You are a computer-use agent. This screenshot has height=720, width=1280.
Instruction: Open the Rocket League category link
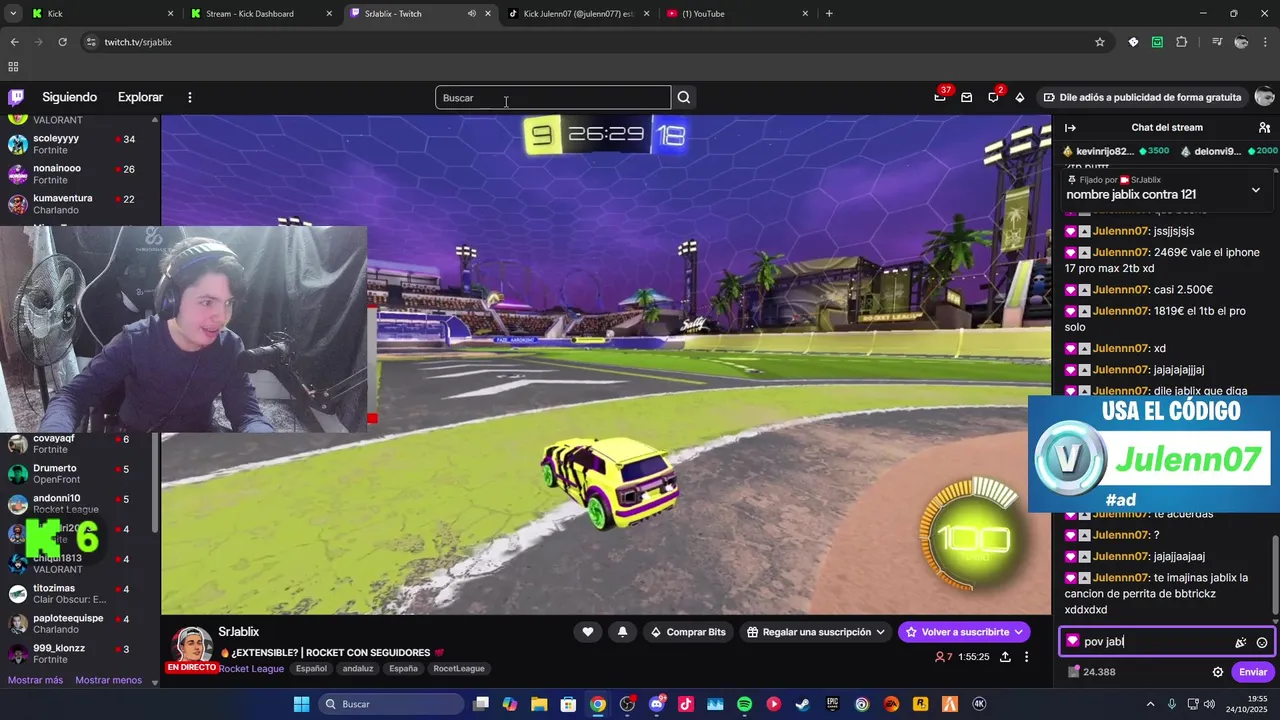click(x=251, y=669)
